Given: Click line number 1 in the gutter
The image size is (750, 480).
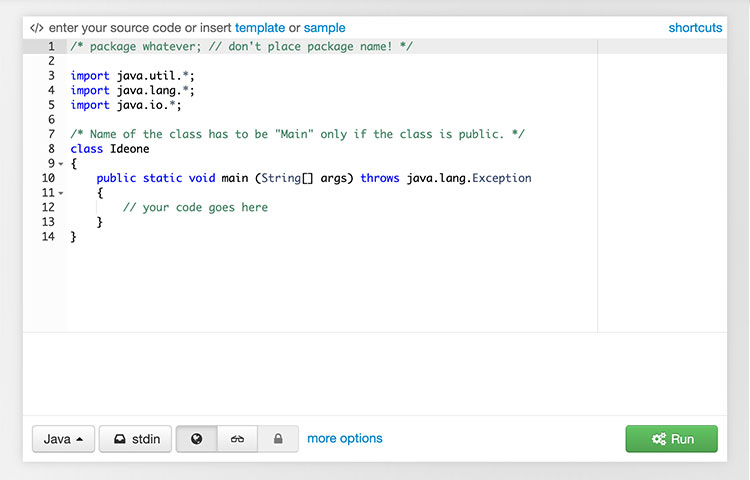Looking at the screenshot, I should [x=51, y=46].
